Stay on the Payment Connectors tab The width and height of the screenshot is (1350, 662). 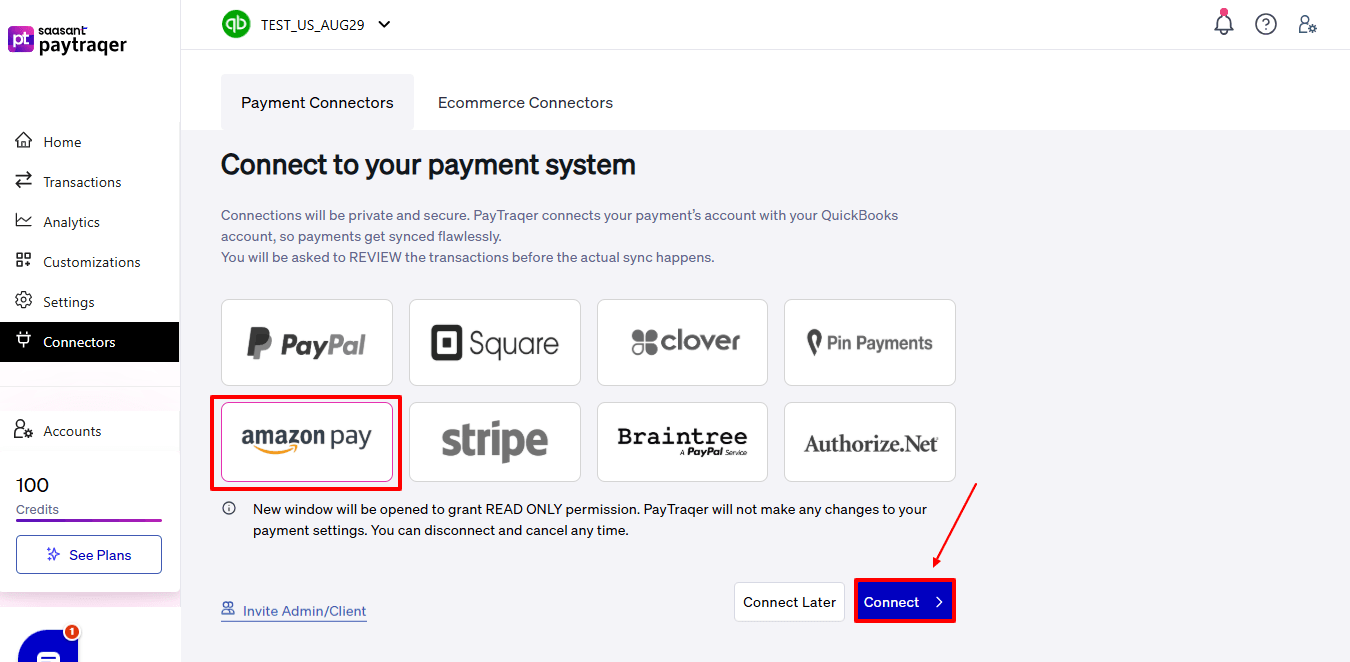[317, 102]
